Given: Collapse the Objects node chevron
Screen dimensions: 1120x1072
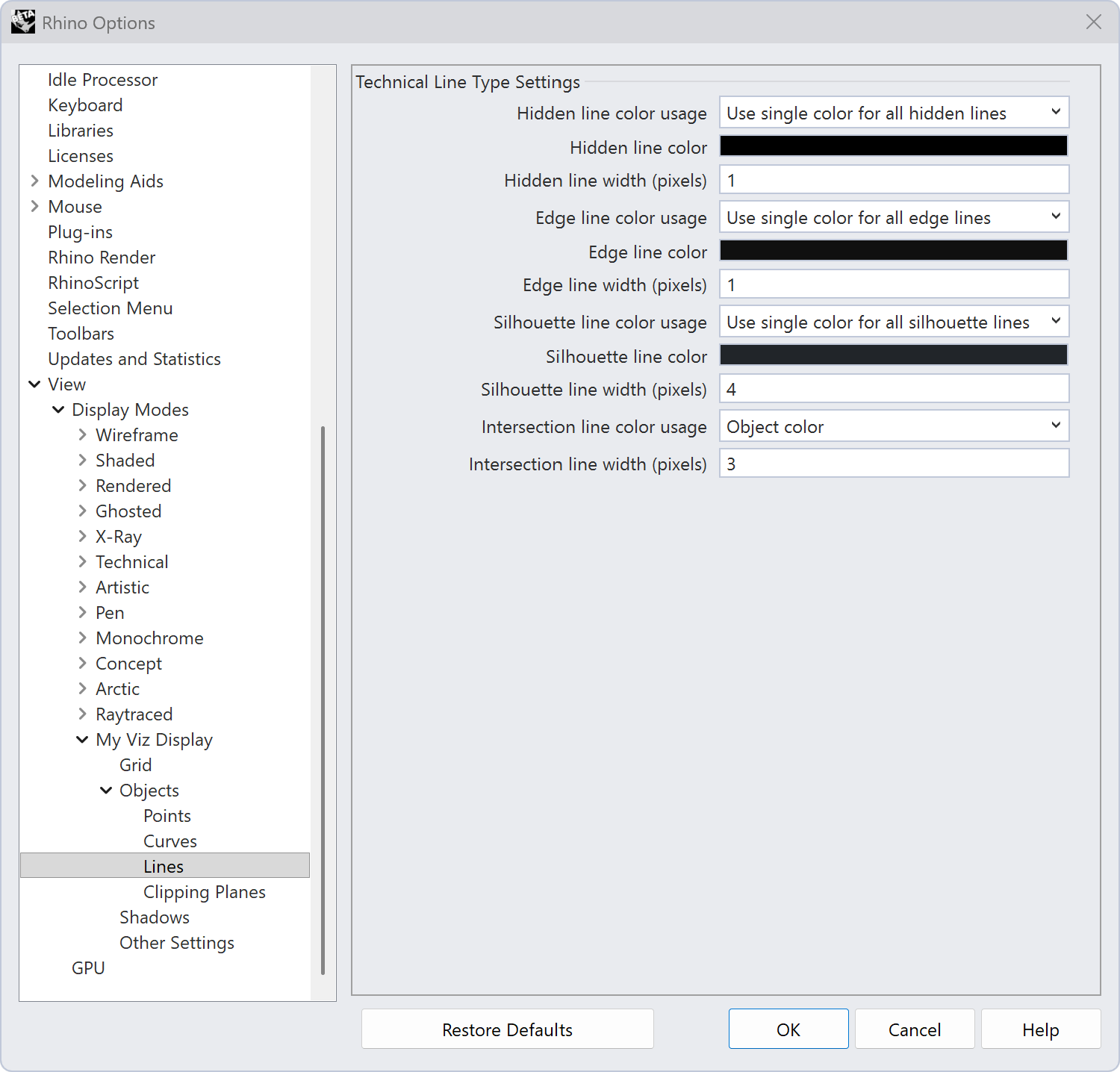Looking at the screenshot, I should (106, 790).
